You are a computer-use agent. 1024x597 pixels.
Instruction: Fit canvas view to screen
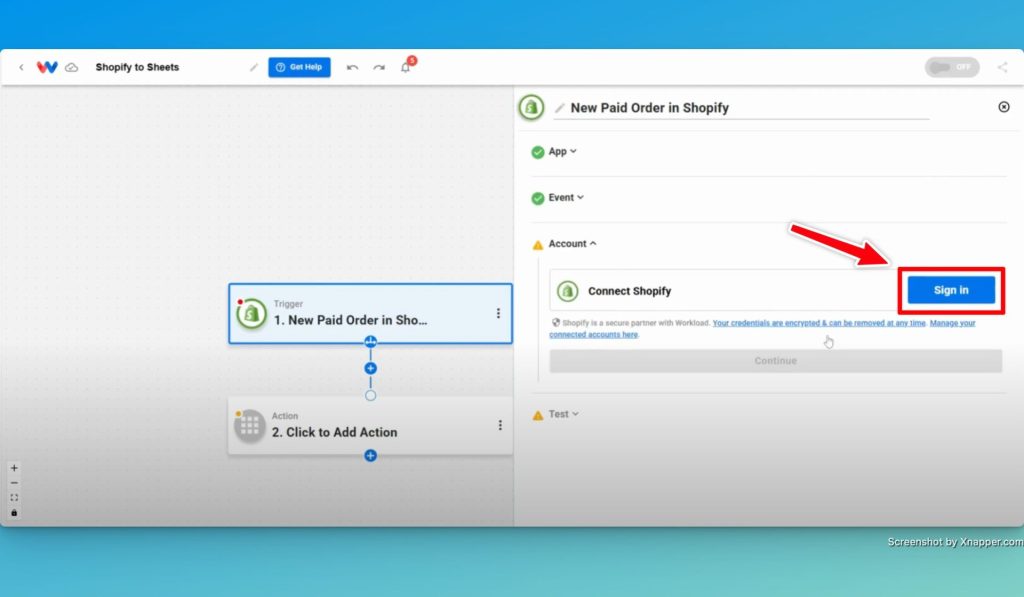coord(14,498)
